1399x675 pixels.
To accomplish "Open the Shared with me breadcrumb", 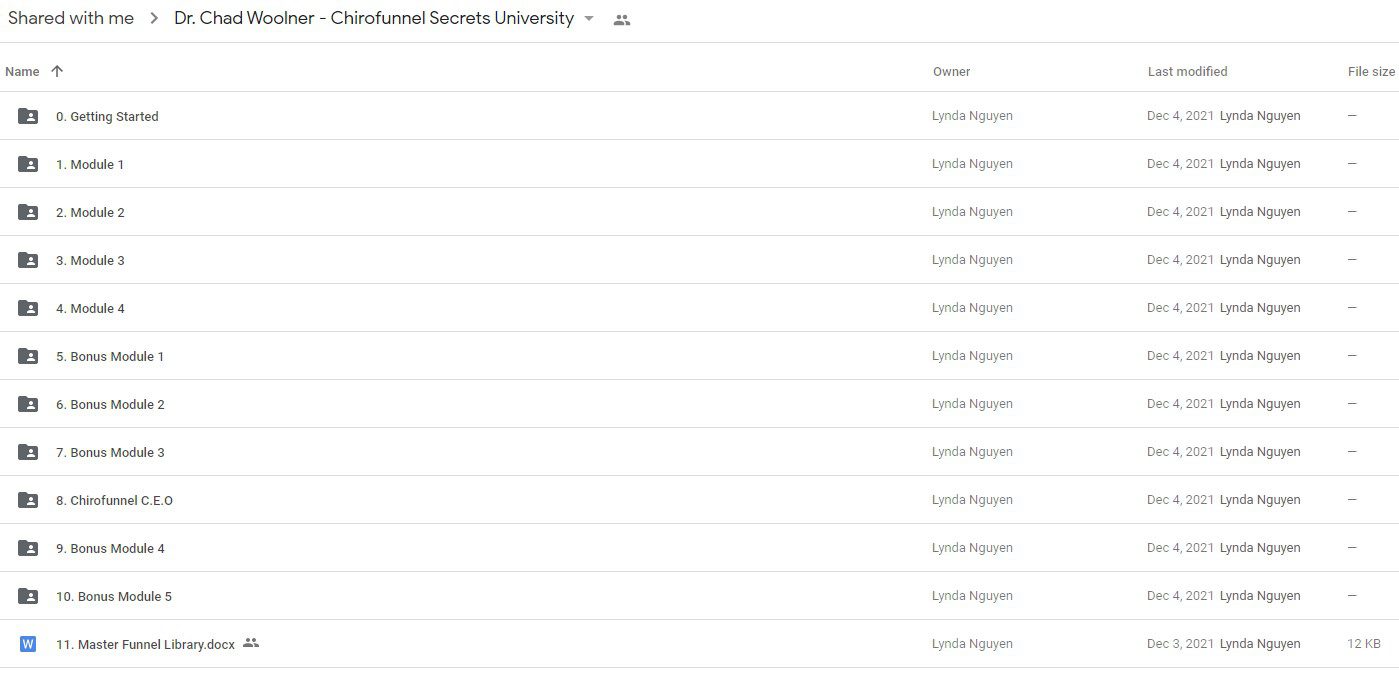I will point(71,18).
